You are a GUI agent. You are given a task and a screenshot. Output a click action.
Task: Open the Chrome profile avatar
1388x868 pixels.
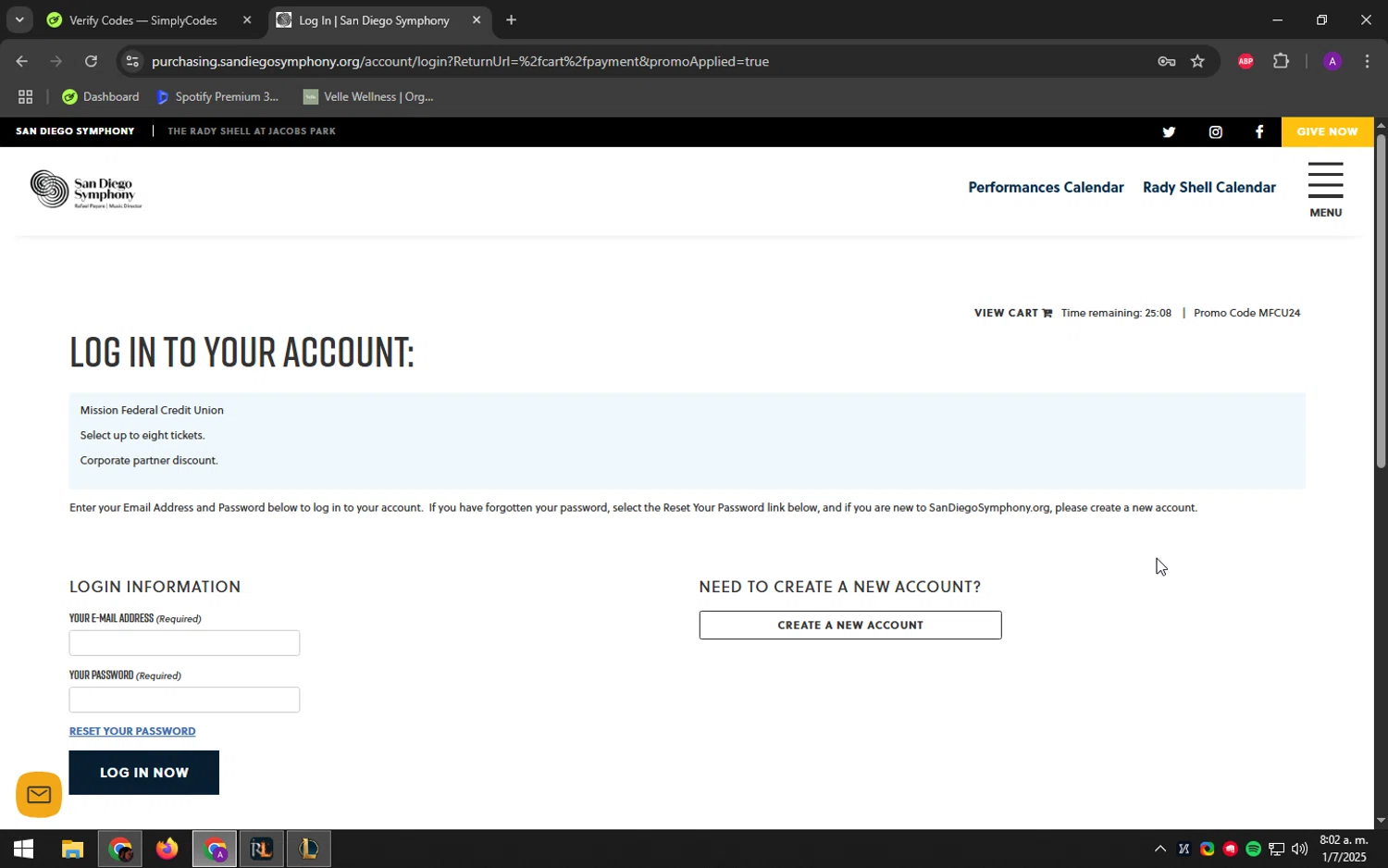[x=1332, y=61]
